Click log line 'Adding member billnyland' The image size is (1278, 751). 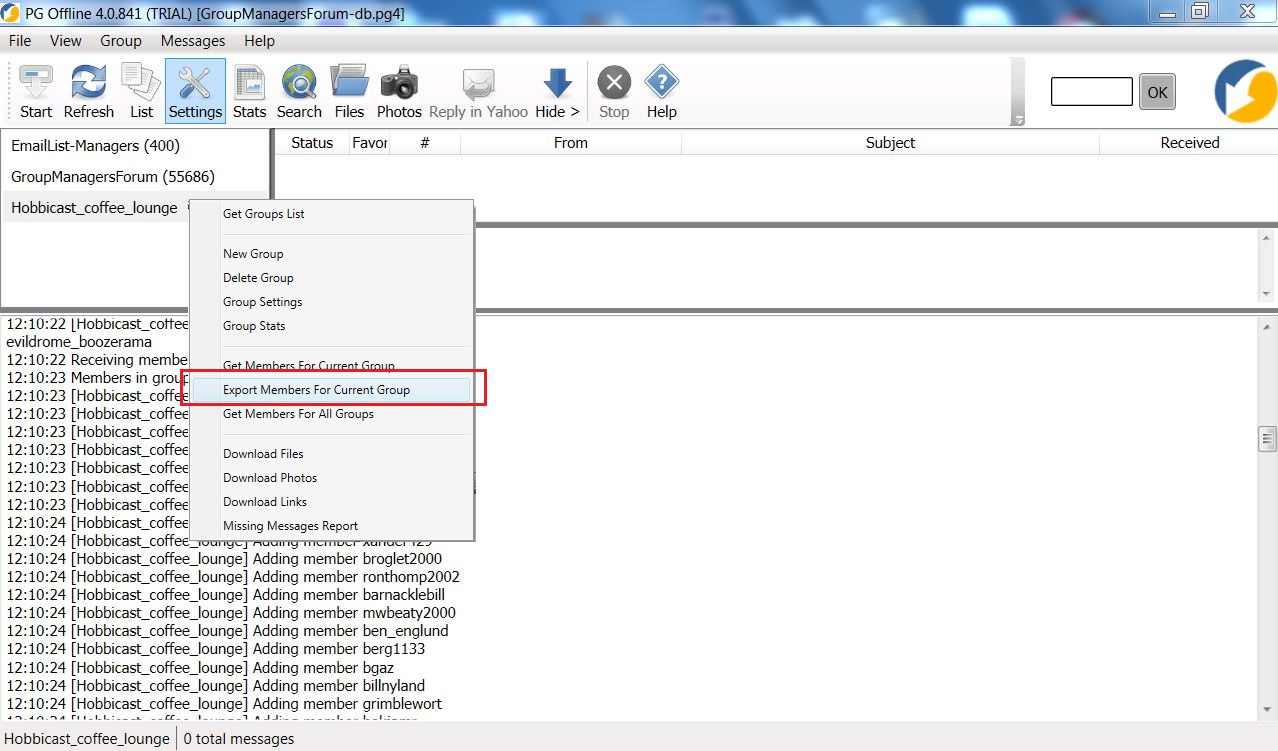click(216, 686)
